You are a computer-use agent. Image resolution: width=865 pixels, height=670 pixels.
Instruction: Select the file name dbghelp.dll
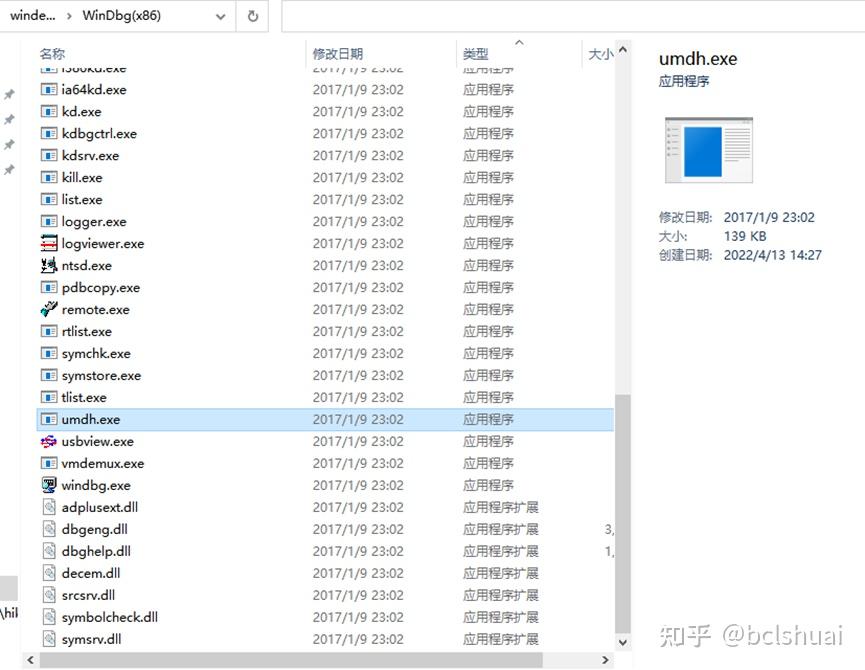coord(96,551)
